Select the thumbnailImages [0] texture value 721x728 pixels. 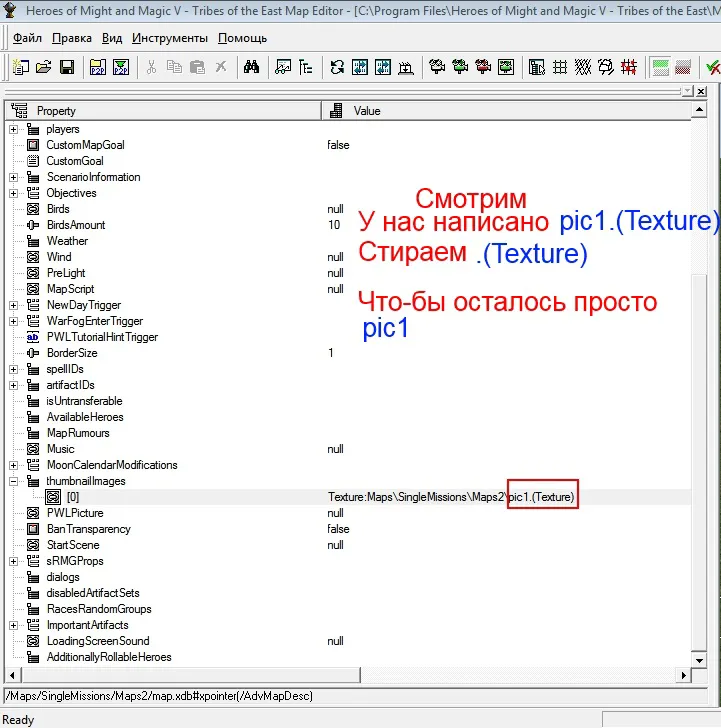[451, 497]
